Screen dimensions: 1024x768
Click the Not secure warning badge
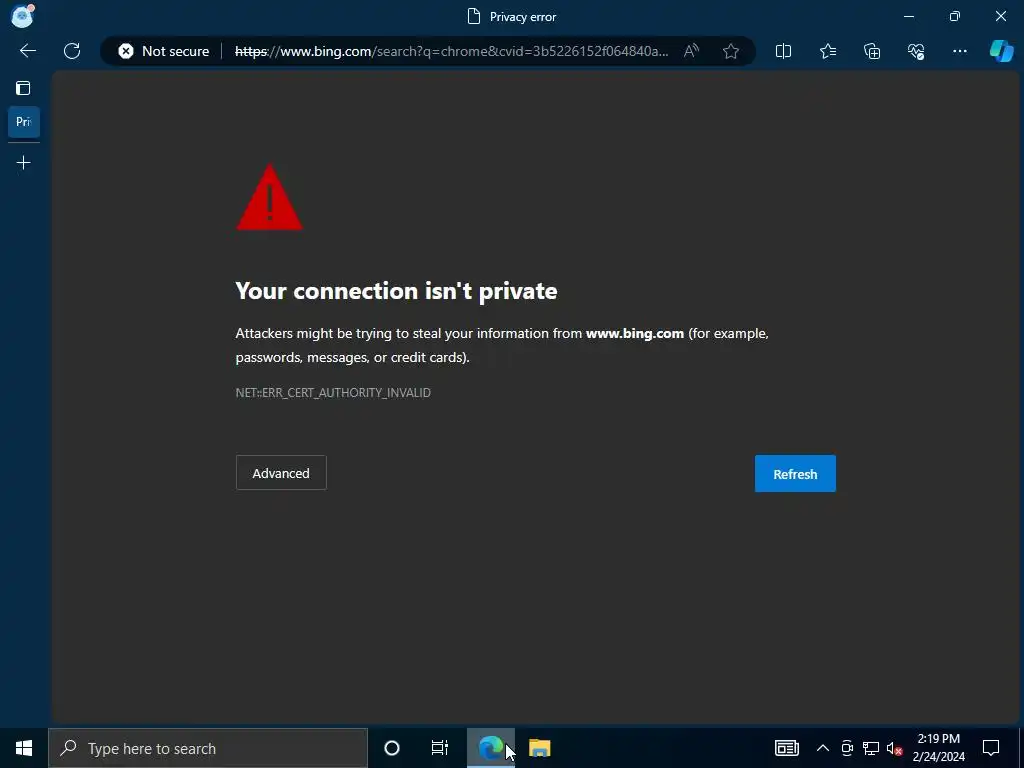[163, 51]
